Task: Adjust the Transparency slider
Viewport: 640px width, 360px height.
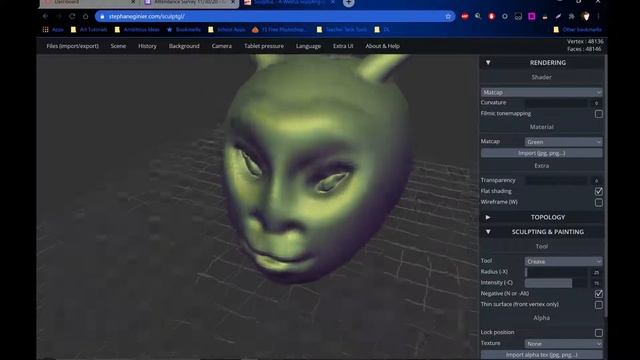Action: (x=556, y=180)
